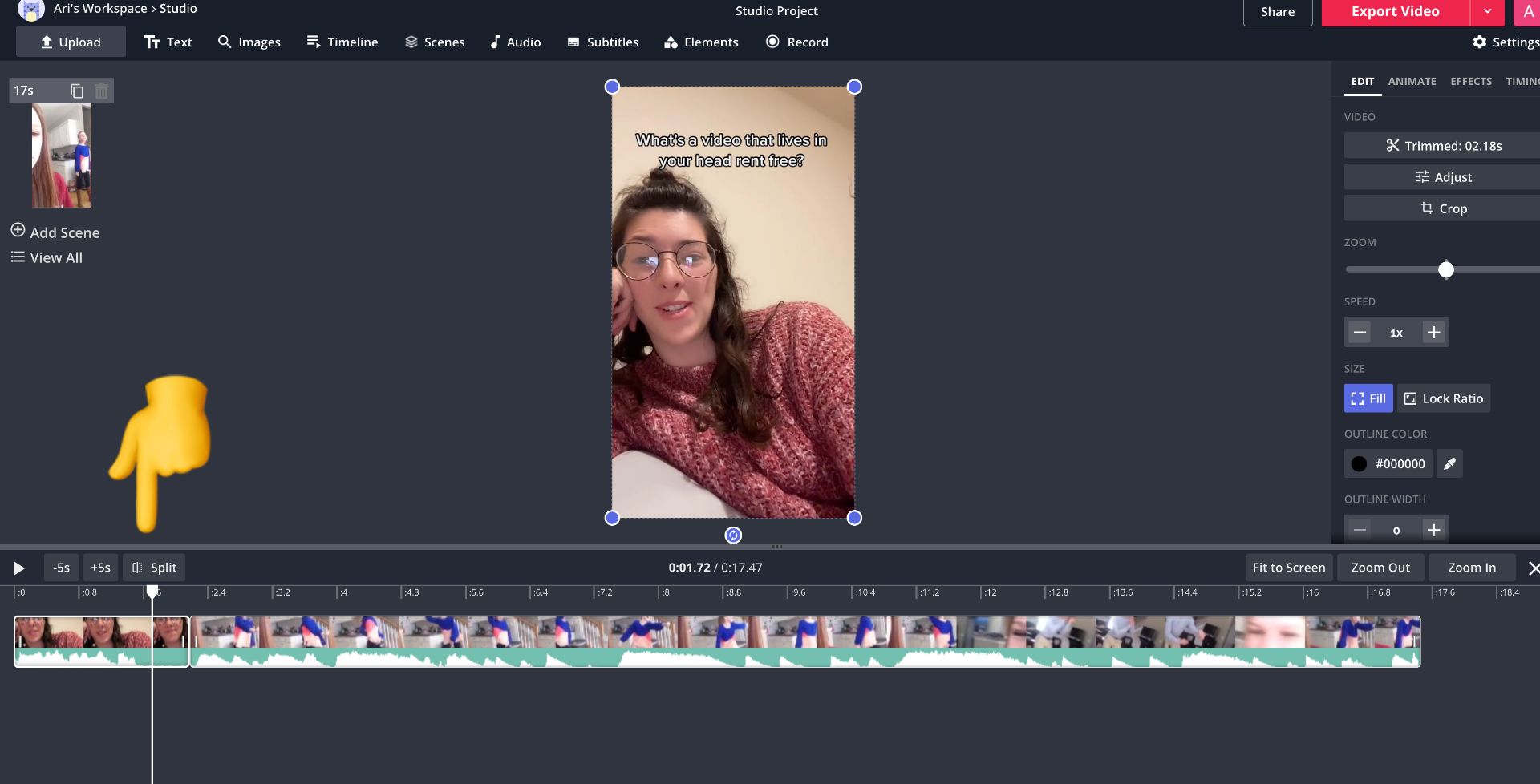This screenshot has height=784, width=1540.
Task: Switch to the EFFECTS tab
Action: (x=1471, y=81)
